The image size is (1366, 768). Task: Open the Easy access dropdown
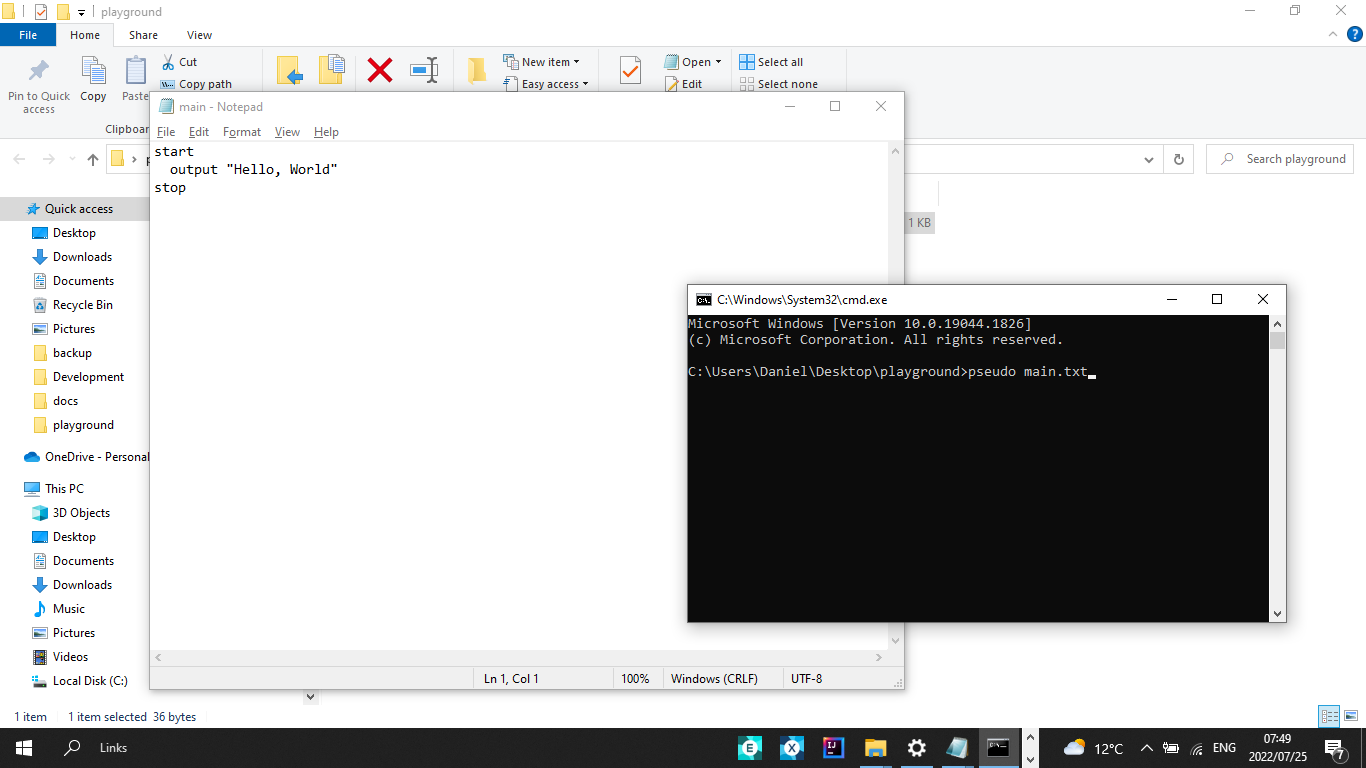click(546, 84)
